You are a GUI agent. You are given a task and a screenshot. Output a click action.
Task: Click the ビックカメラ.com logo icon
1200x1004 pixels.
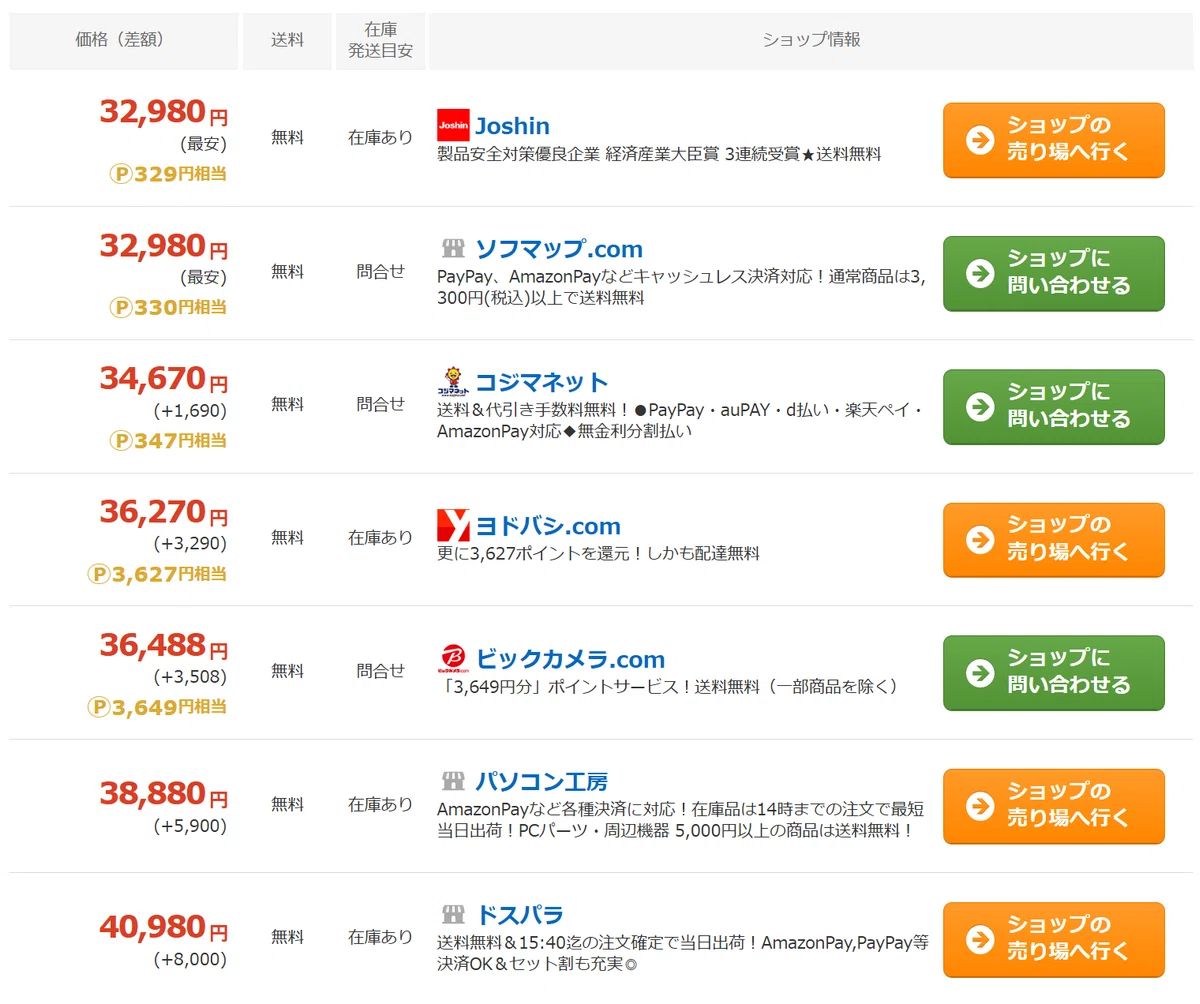(x=453, y=659)
